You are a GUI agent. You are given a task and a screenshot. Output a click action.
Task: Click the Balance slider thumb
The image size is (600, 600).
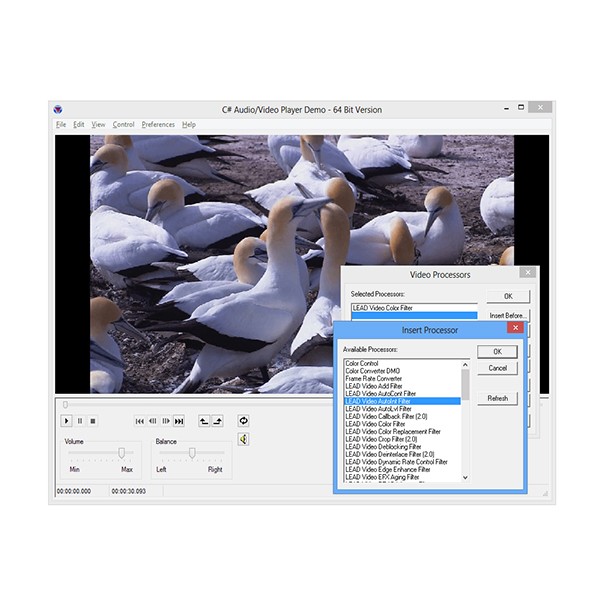click(192, 453)
